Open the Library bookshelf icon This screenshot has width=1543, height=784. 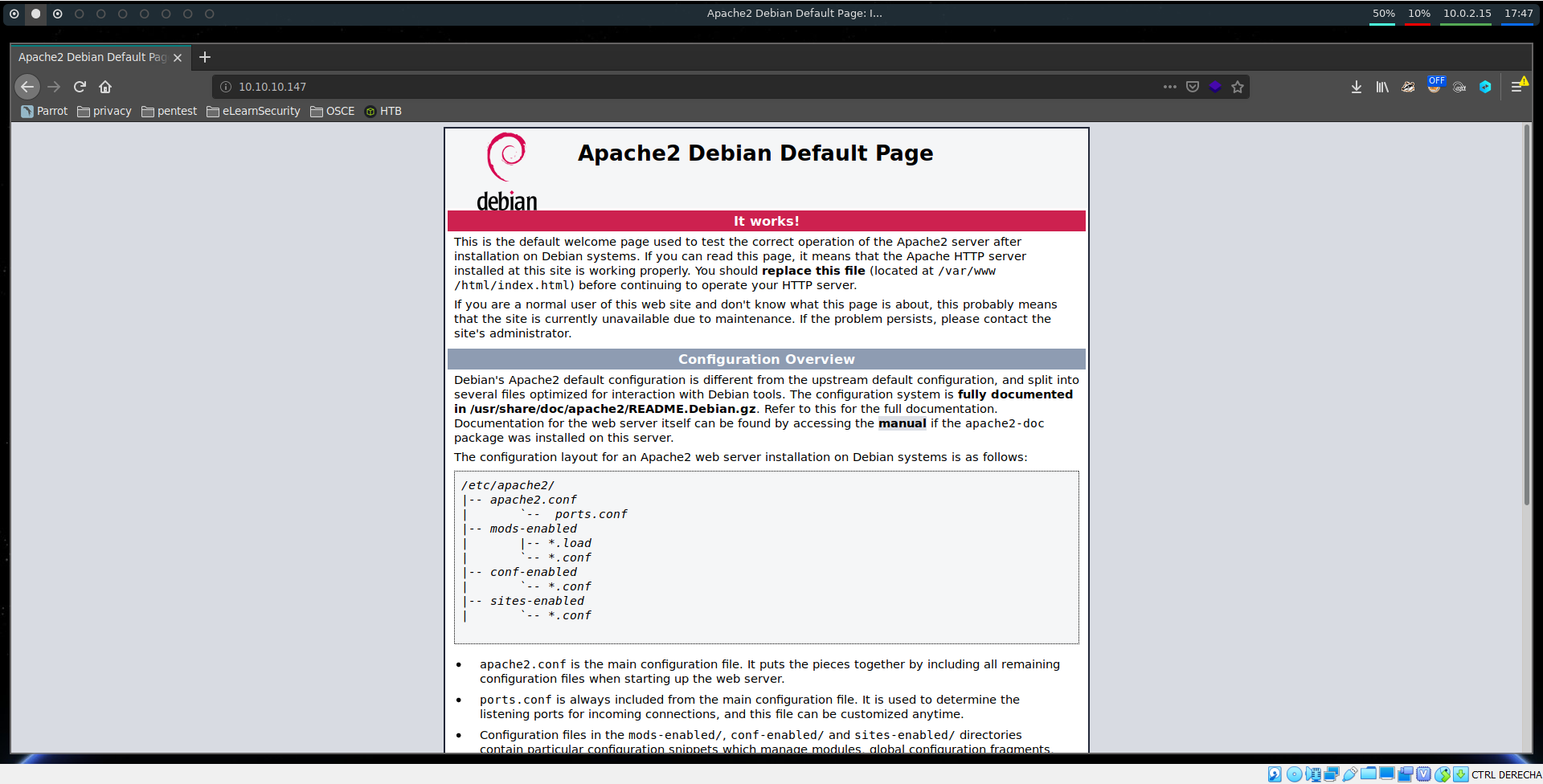(1382, 87)
